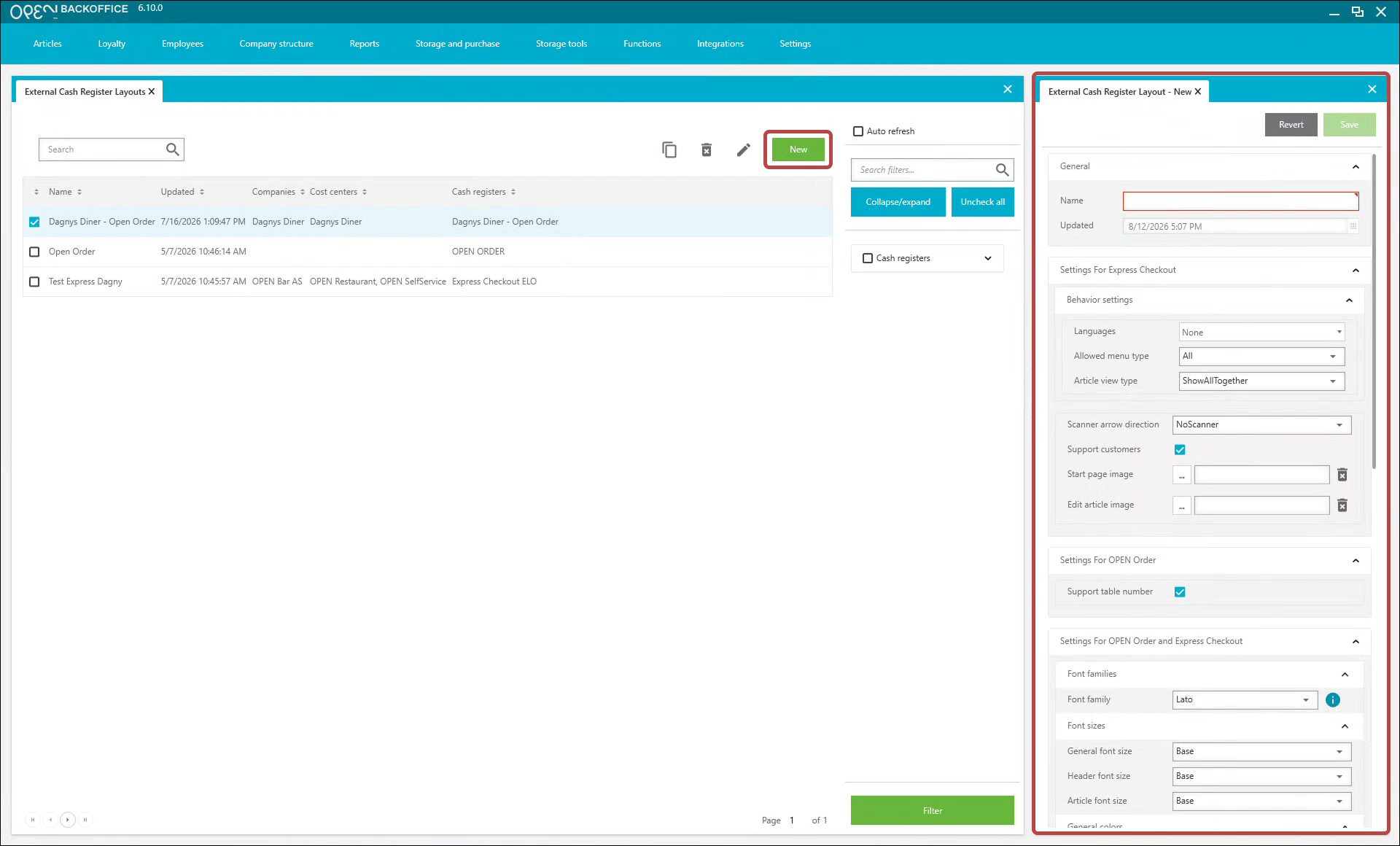Viewport: 1400px width, 846px height.
Task: Delete the Start page image
Action: click(1342, 475)
